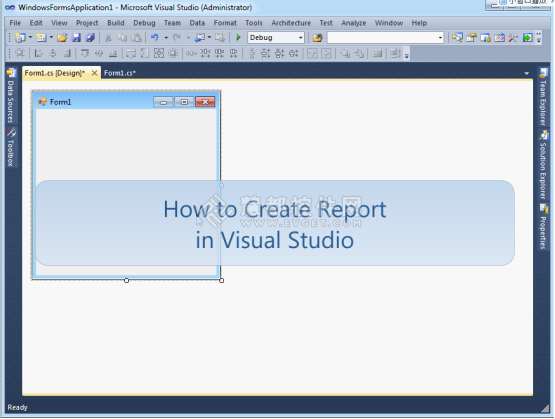Start debugging with the green play icon
555x419 pixels.
point(238,37)
